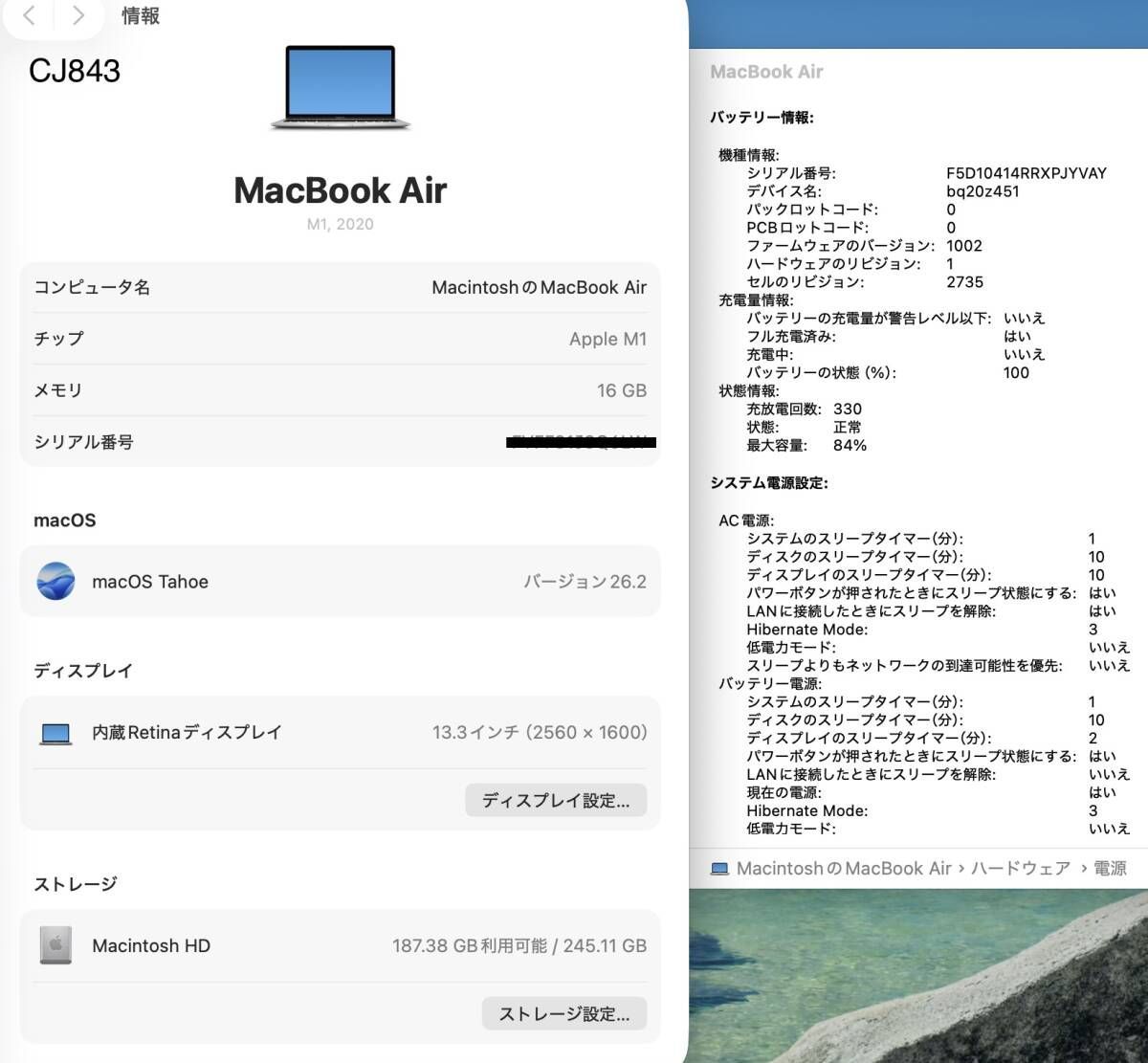Click the Macintosh HD label
Image resolution: width=1148 pixels, height=1063 pixels.
coord(151,945)
